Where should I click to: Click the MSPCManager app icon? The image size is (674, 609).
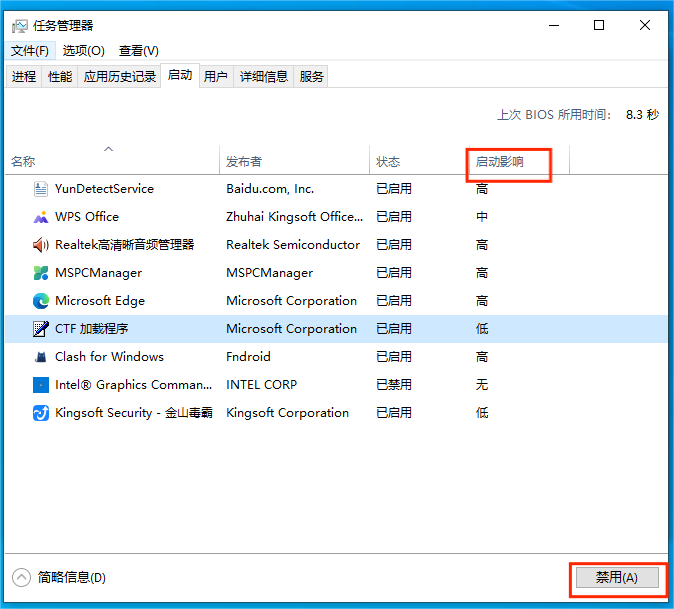pos(41,273)
